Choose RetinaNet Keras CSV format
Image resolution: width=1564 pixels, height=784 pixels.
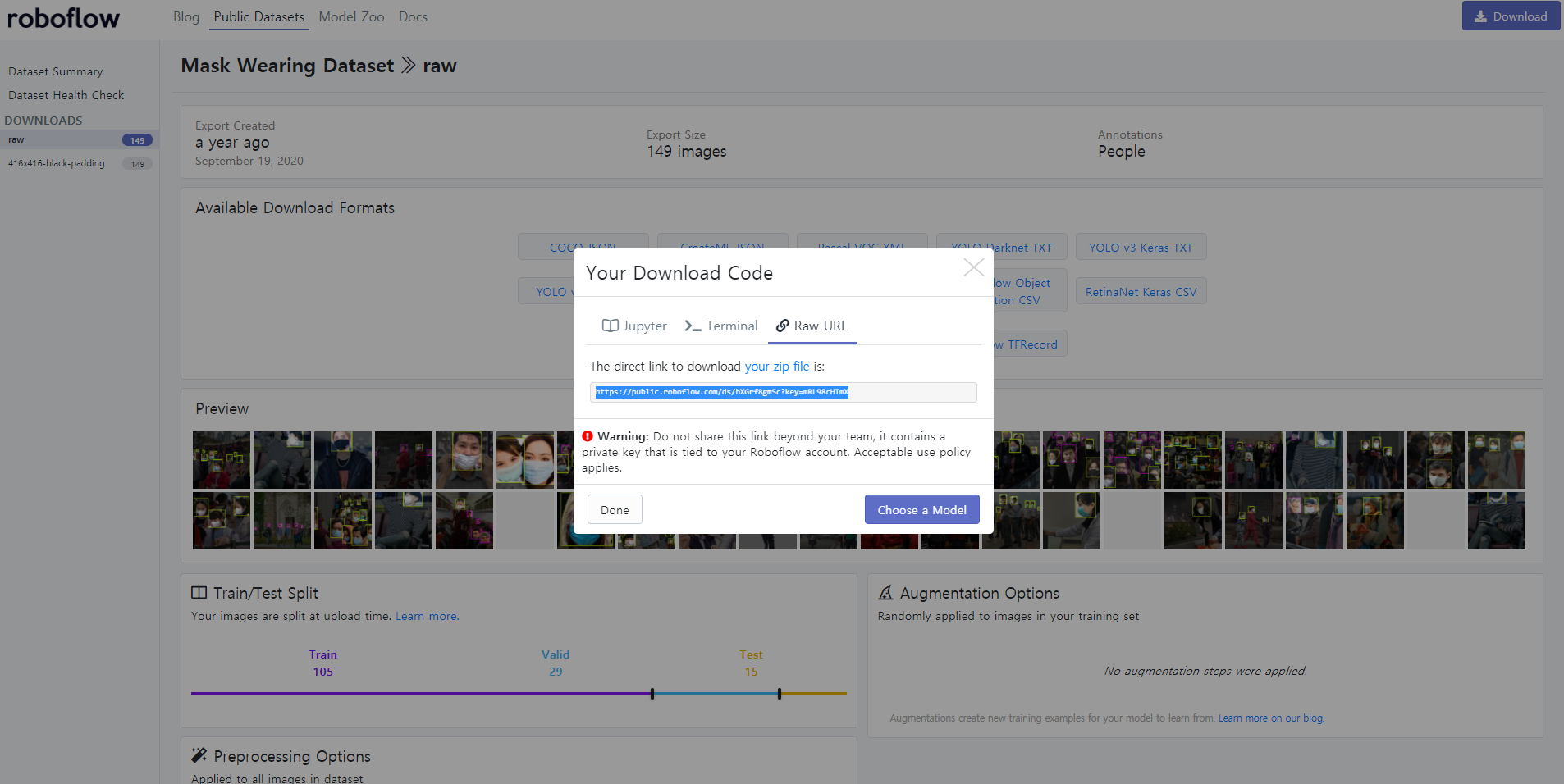pos(1141,291)
